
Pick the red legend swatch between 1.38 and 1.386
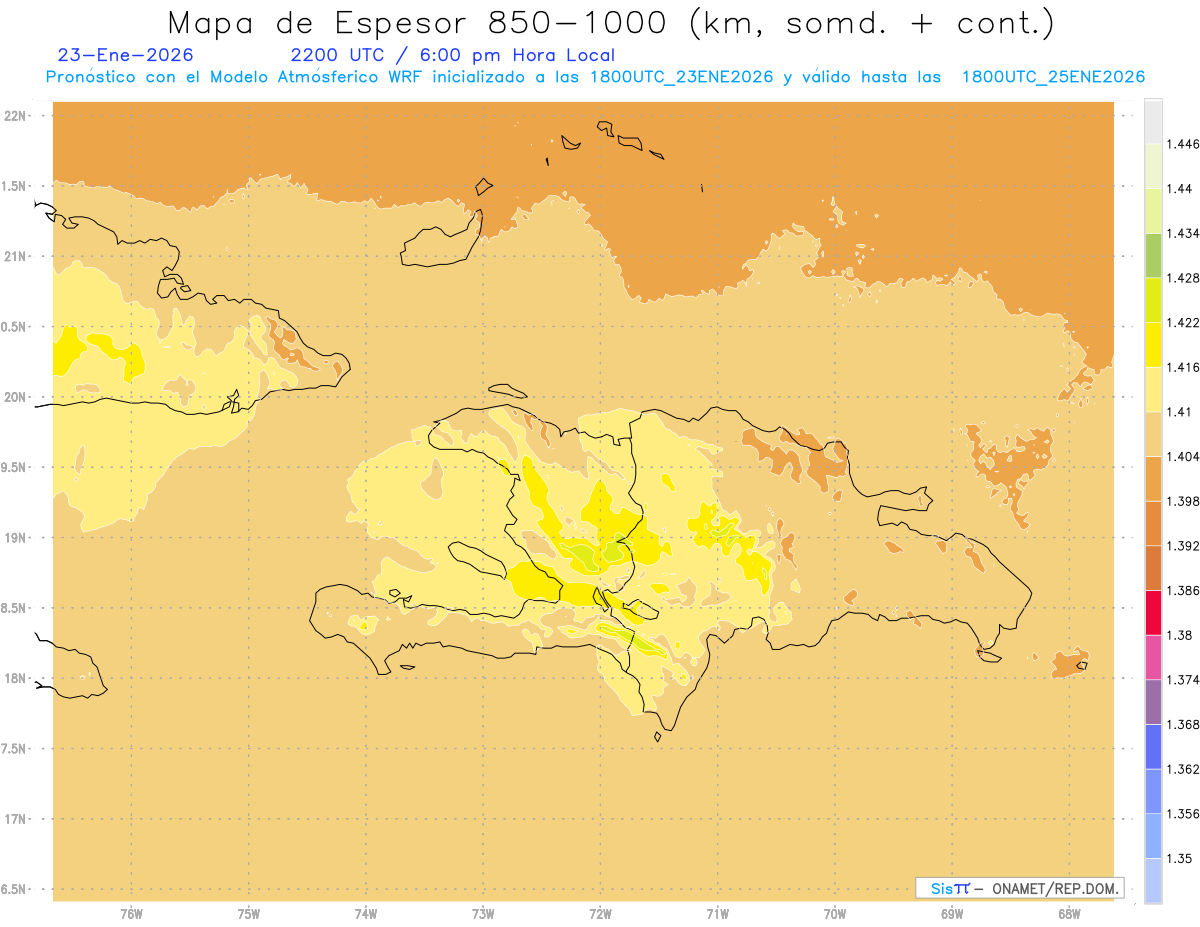point(1153,612)
